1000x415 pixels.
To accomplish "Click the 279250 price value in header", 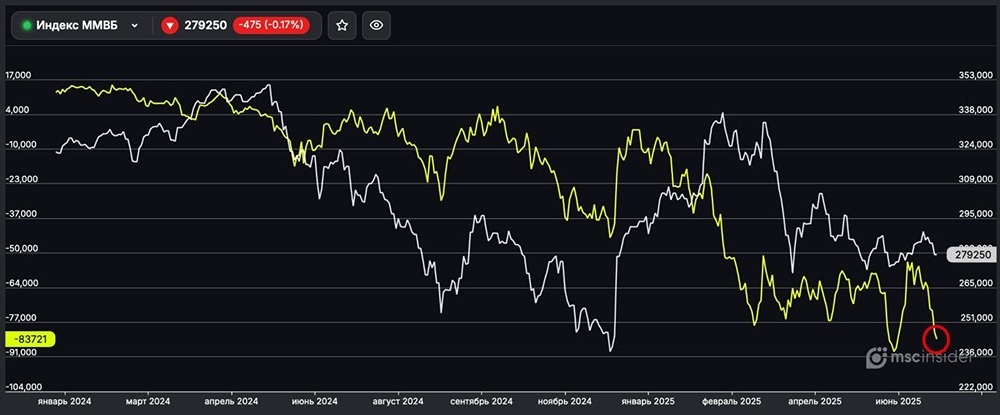I will point(204,25).
